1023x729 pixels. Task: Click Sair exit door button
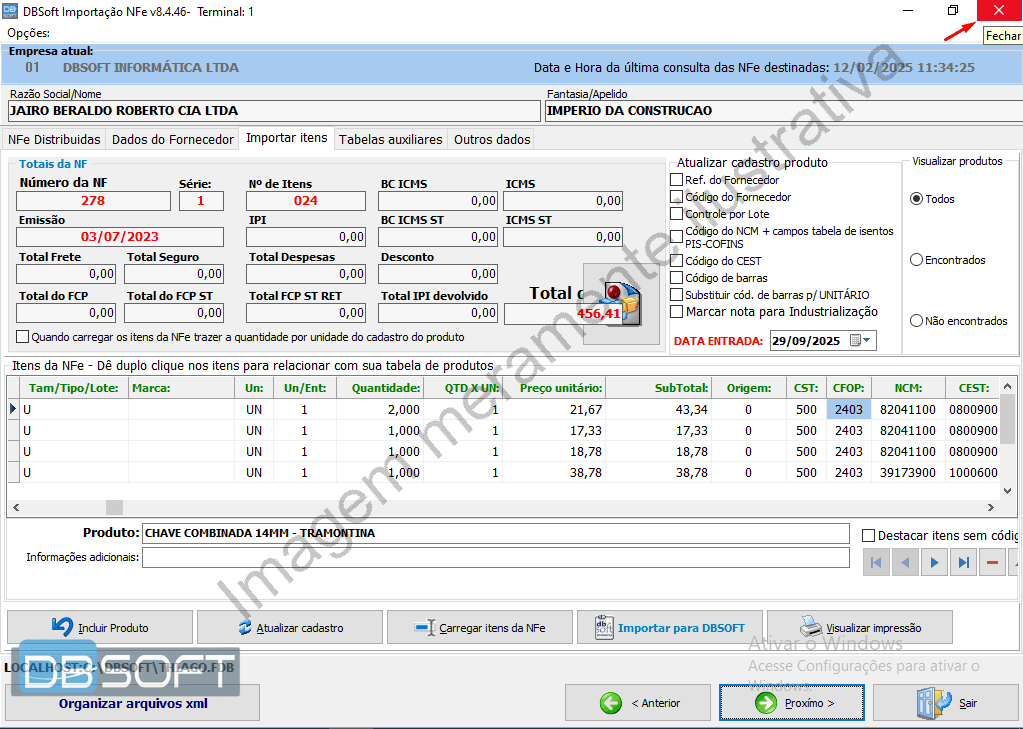pos(945,703)
